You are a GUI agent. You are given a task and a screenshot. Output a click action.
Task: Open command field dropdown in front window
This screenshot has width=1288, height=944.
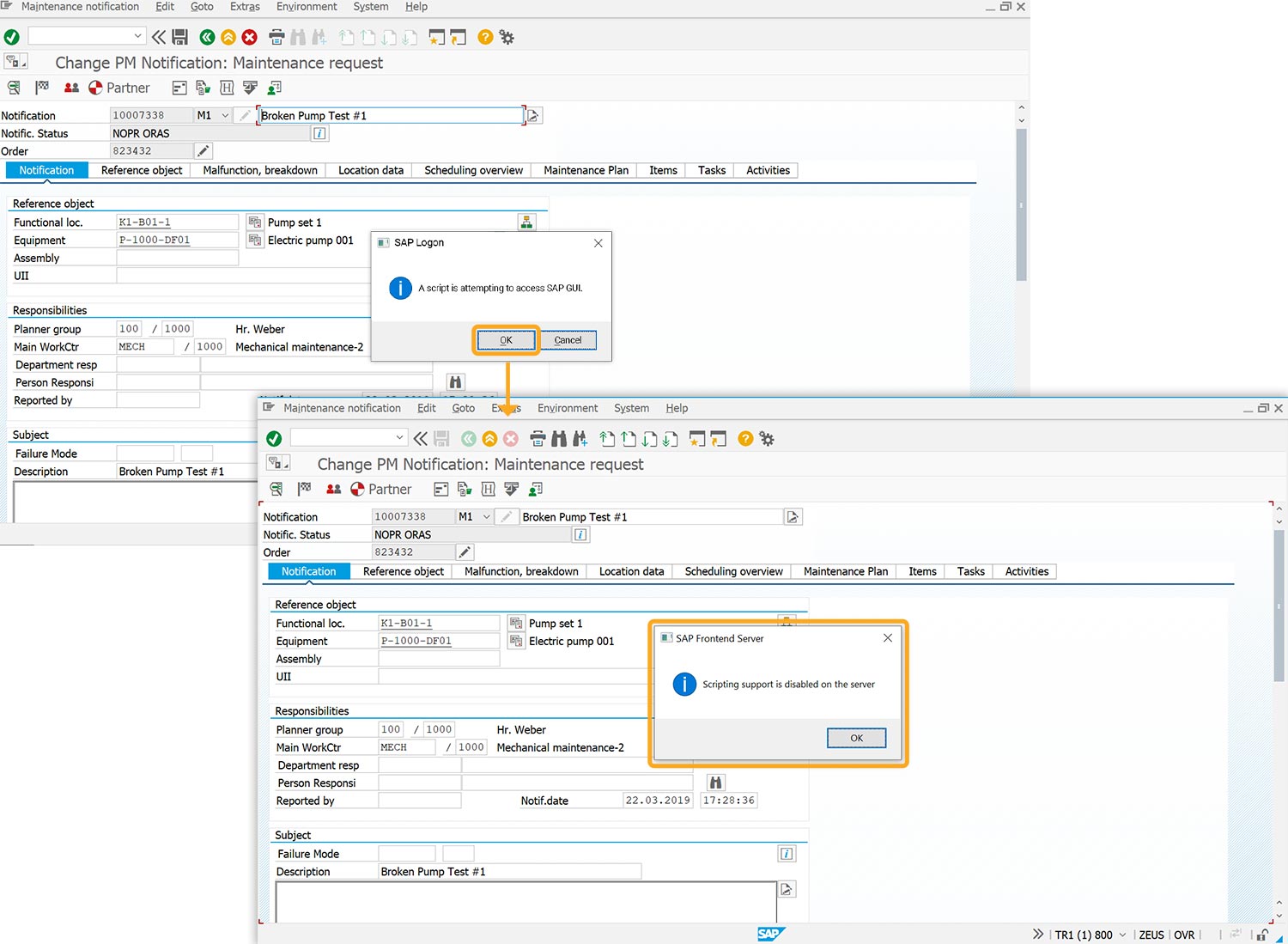(x=399, y=437)
